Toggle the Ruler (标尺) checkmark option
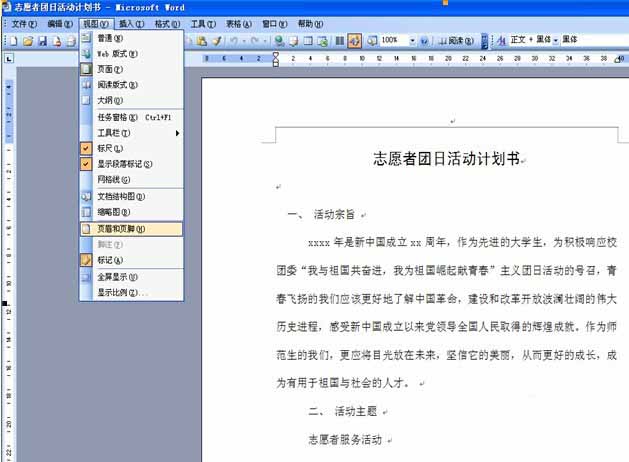629x462 pixels. click(132, 148)
